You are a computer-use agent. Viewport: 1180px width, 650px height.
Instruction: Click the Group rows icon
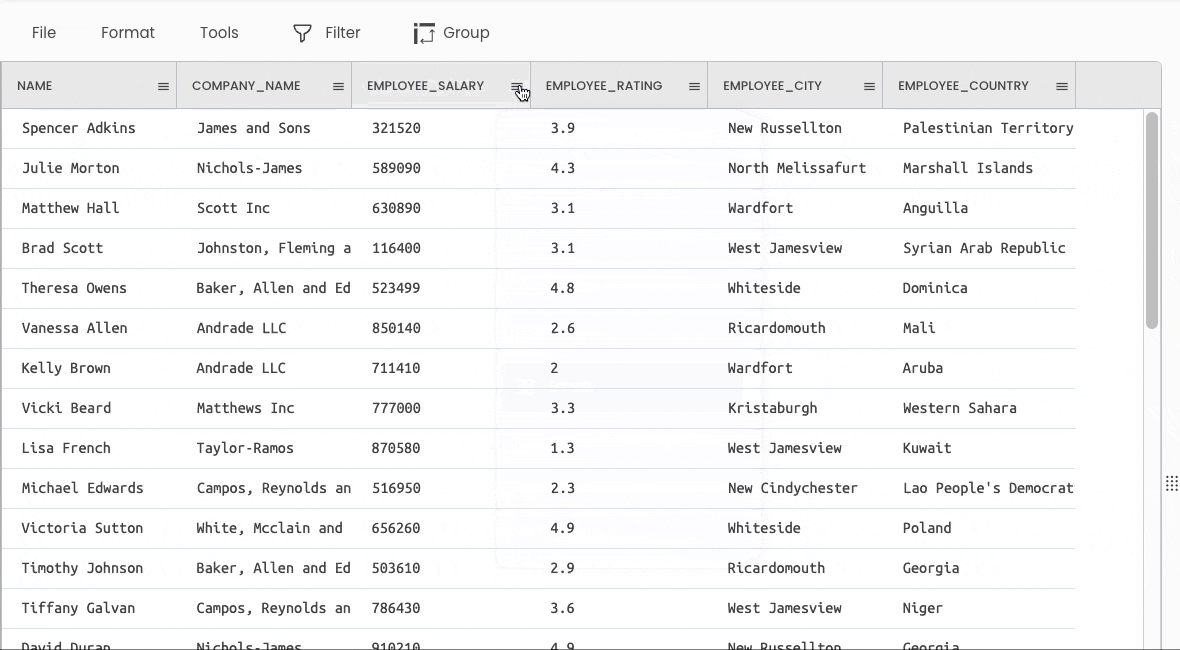point(424,33)
